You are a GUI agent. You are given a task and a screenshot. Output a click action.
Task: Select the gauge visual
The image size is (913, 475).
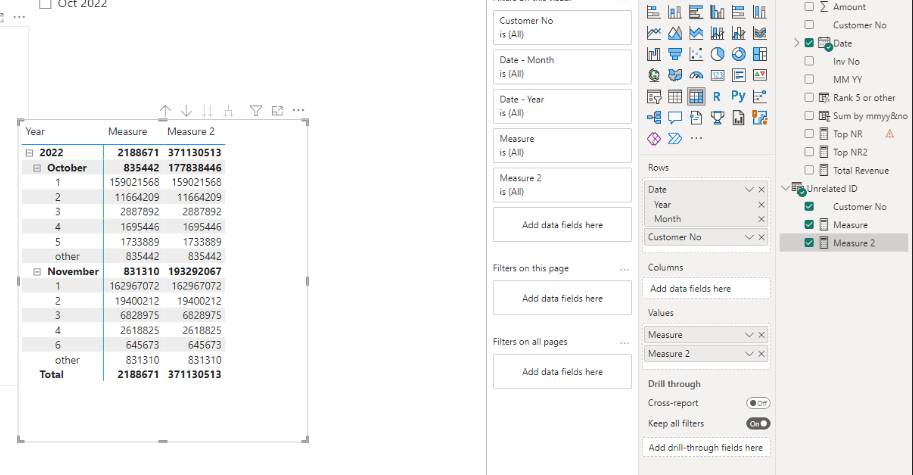(696, 75)
